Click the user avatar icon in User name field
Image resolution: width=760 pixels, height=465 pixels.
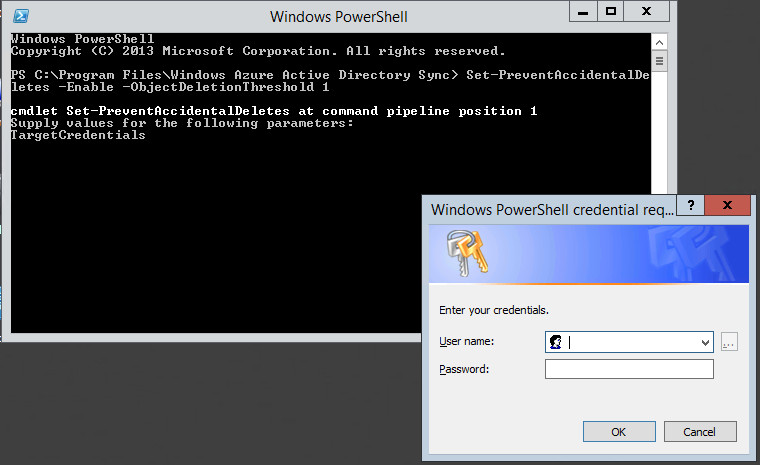pos(555,342)
